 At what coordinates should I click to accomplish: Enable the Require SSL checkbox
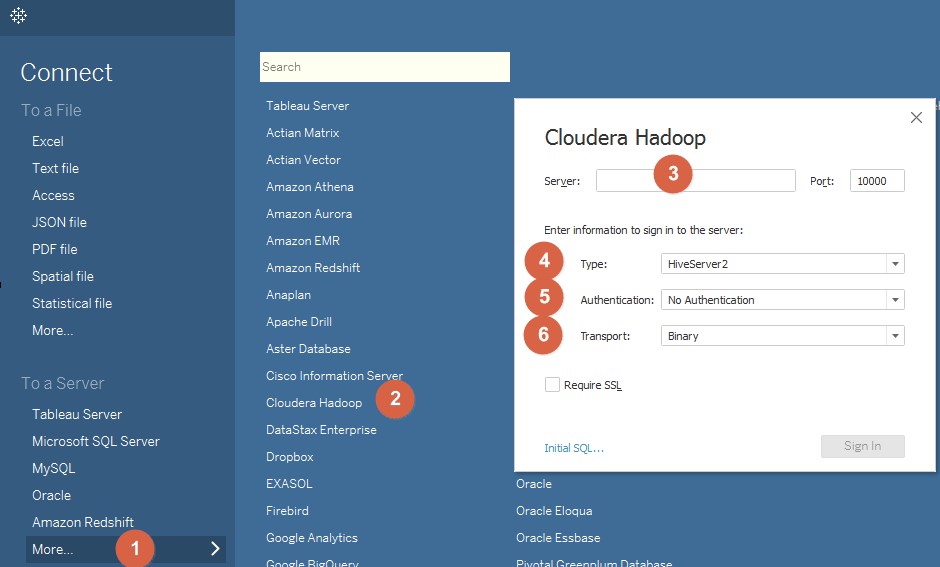(552, 385)
